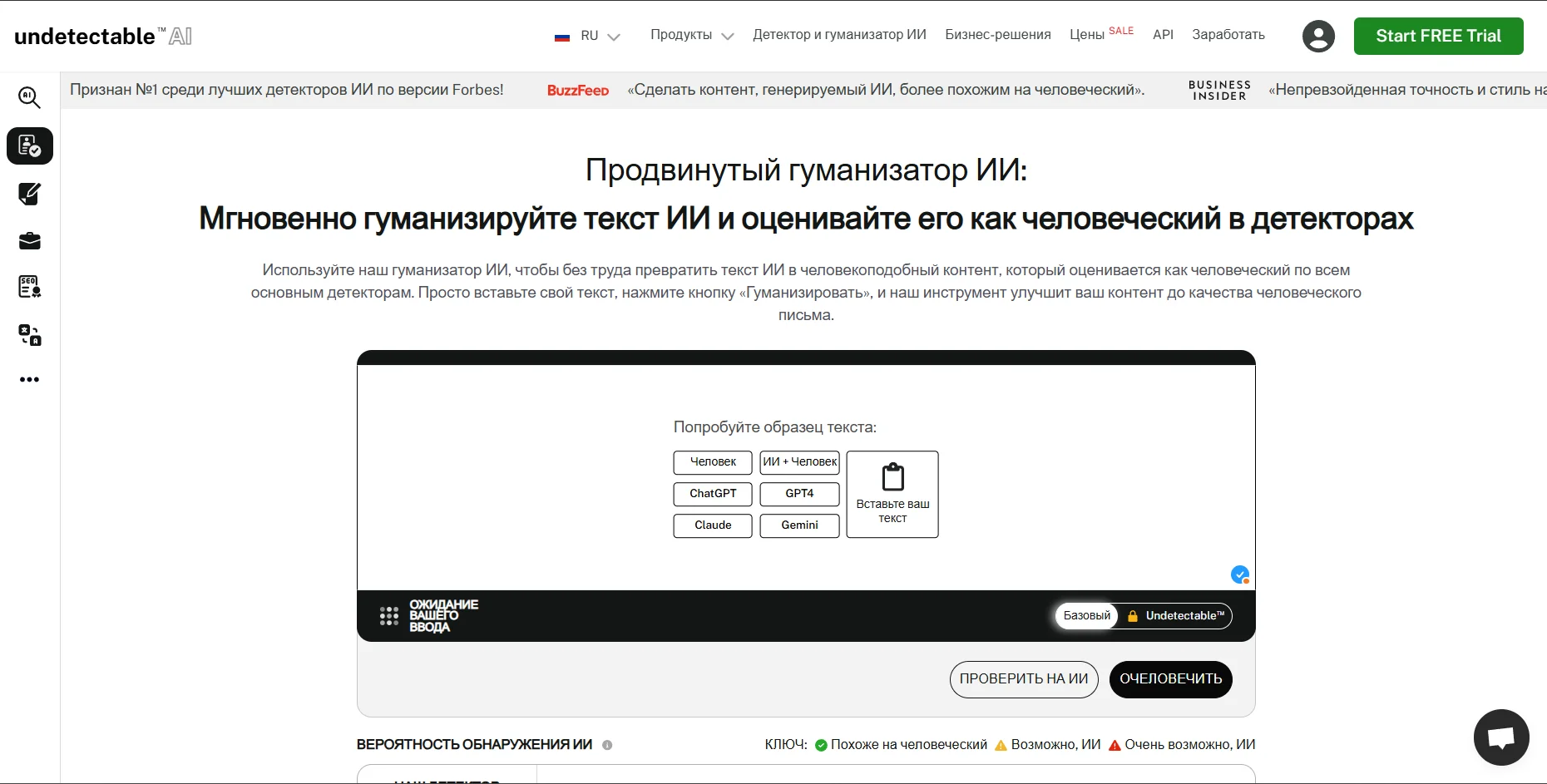Click the clipboard paste icon
This screenshot has width=1547, height=784.
[892, 477]
